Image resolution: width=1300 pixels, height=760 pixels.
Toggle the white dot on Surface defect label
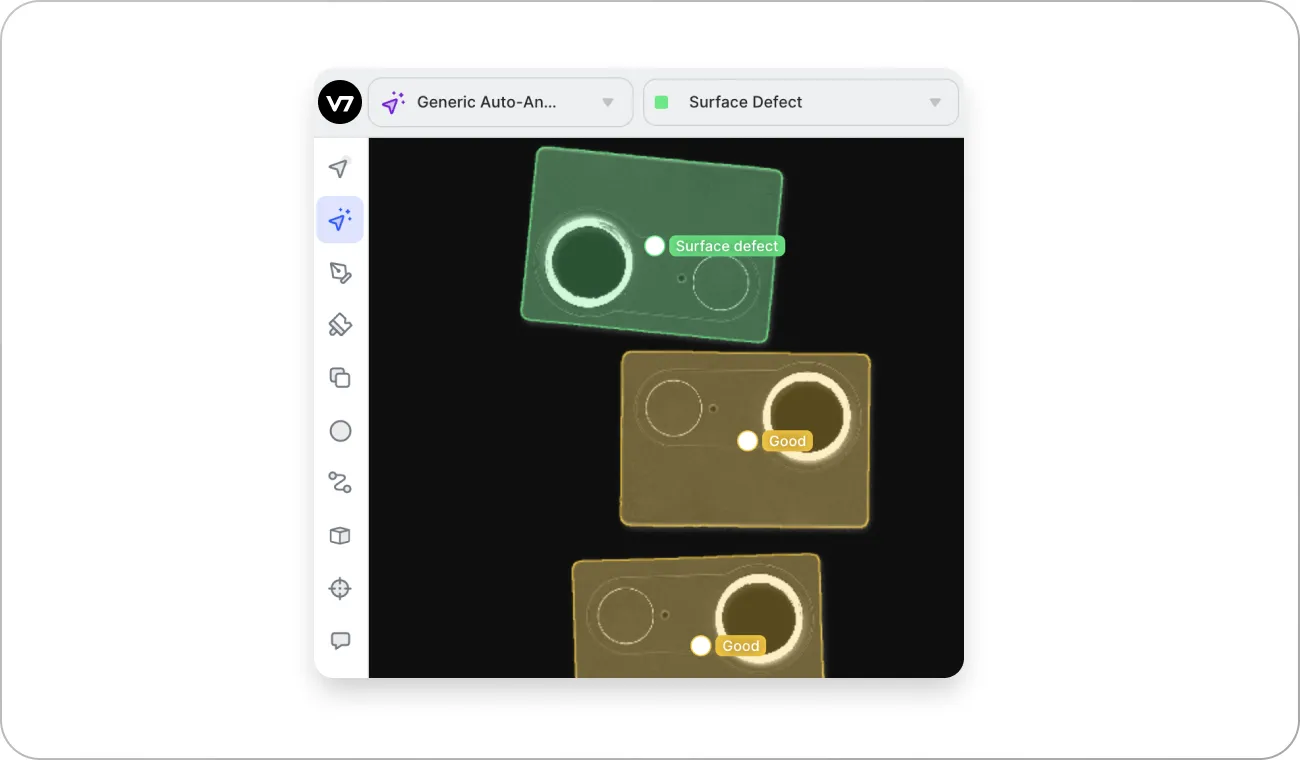point(654,246)
